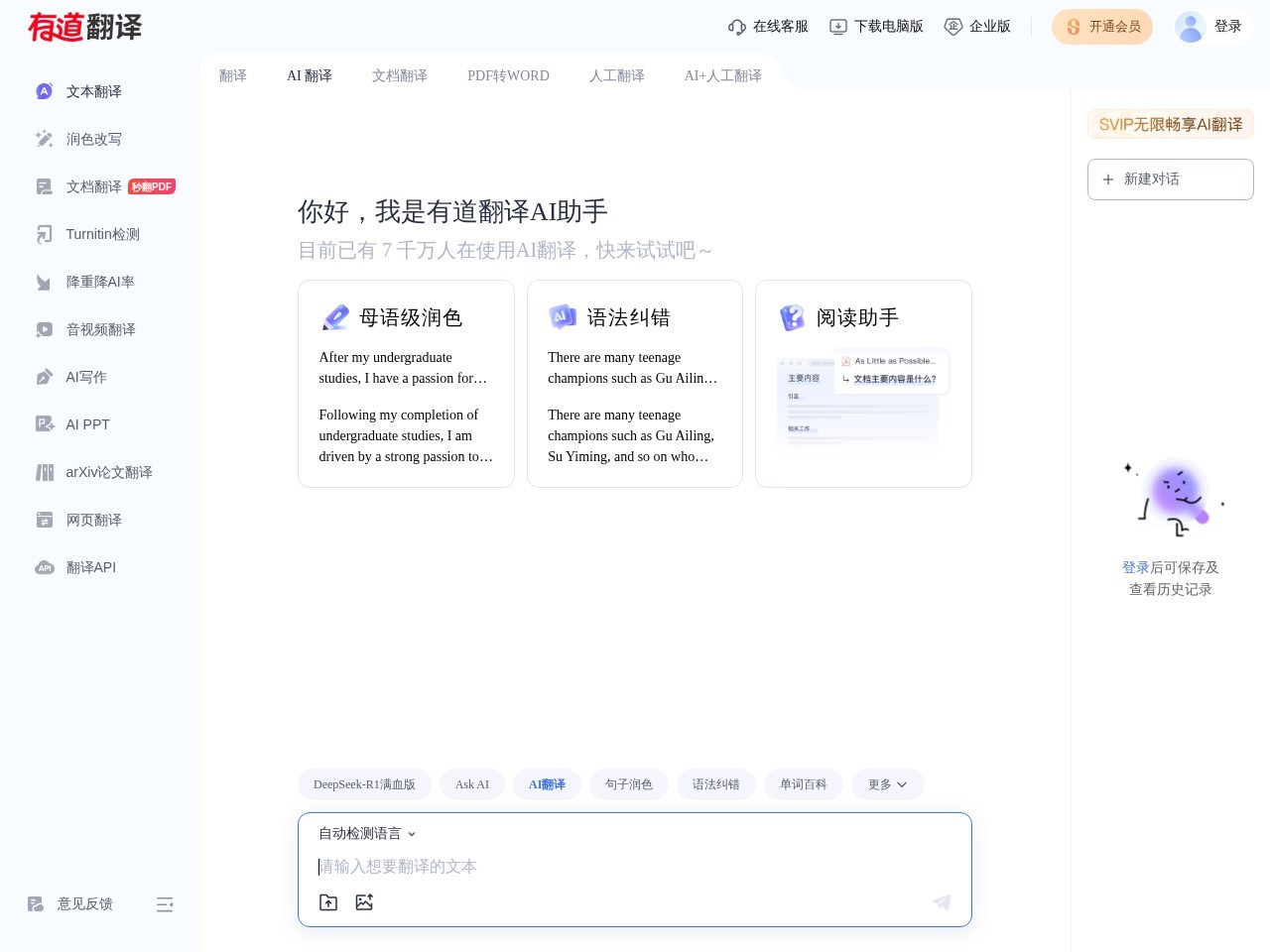Click the user avatar icon at top right

tap(1190, 27)
